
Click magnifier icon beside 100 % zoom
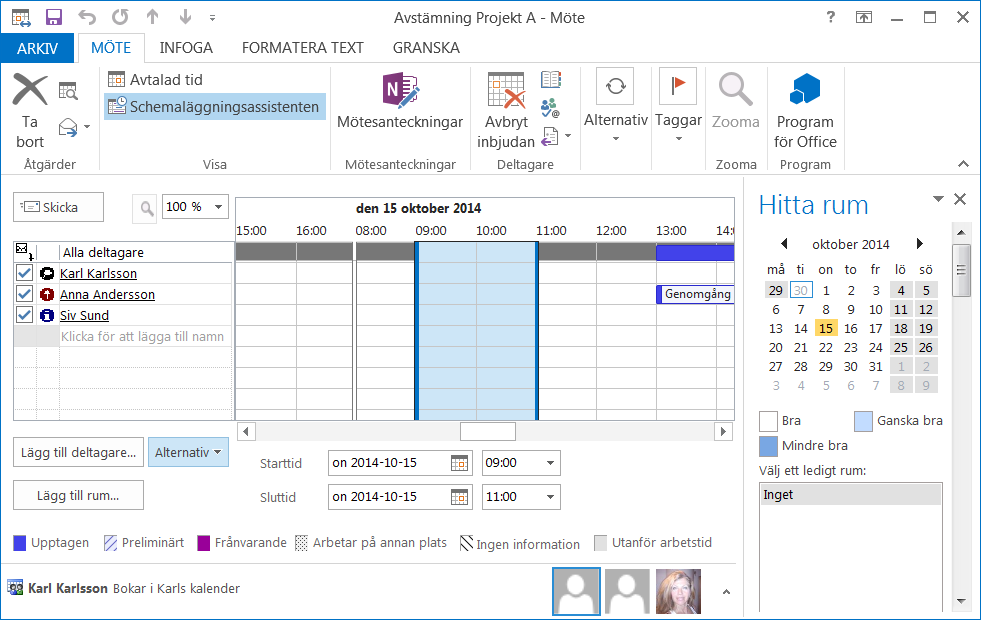(146, 208)
